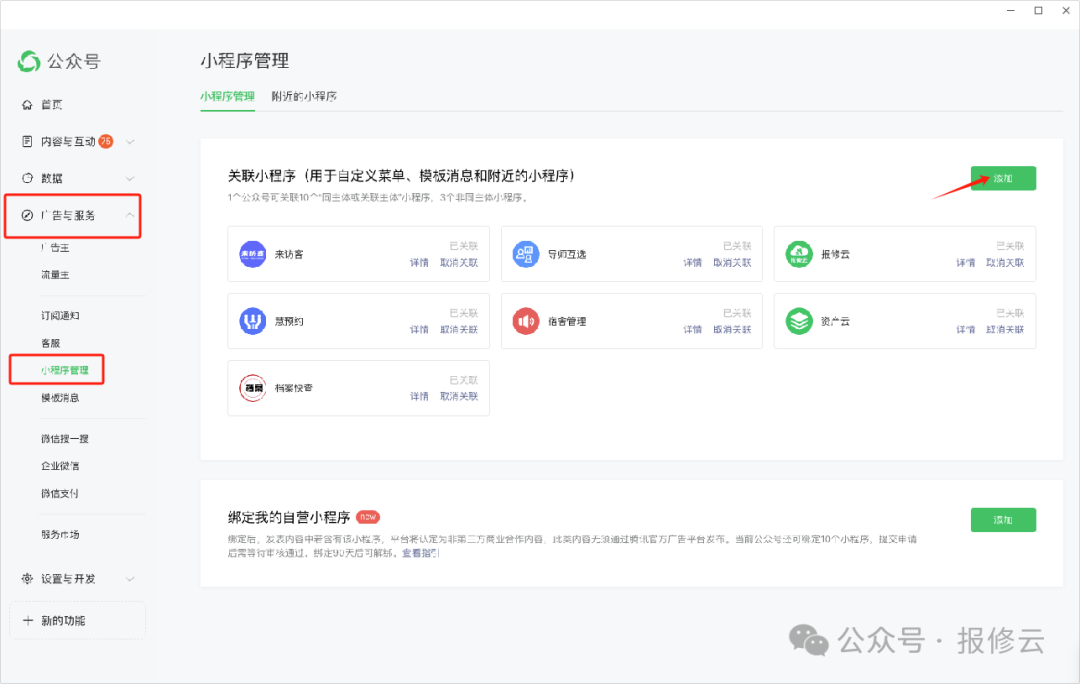Click the 档案快查 mini program icon

[253, 388]
